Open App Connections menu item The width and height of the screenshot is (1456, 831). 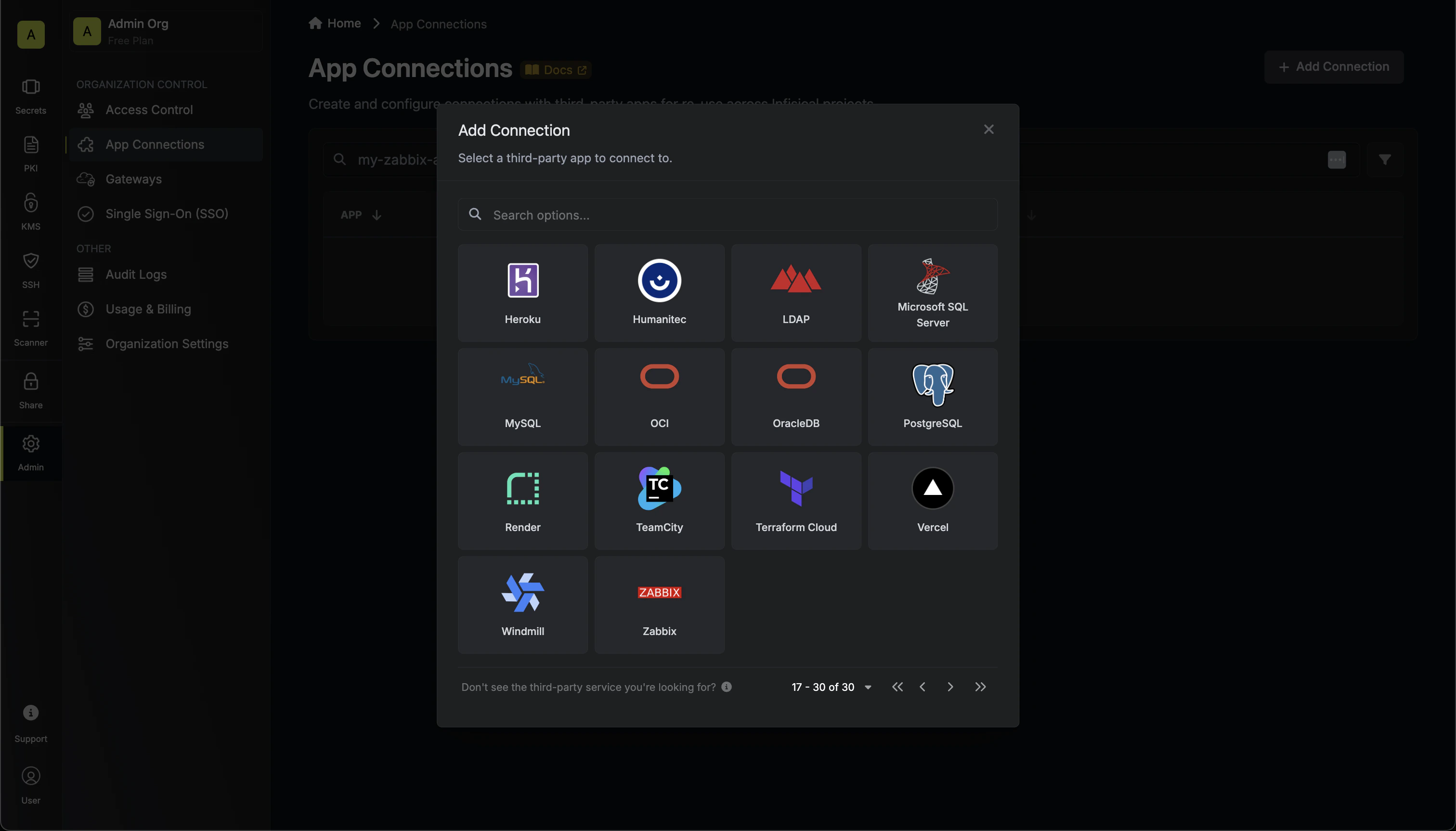point(166,144)
